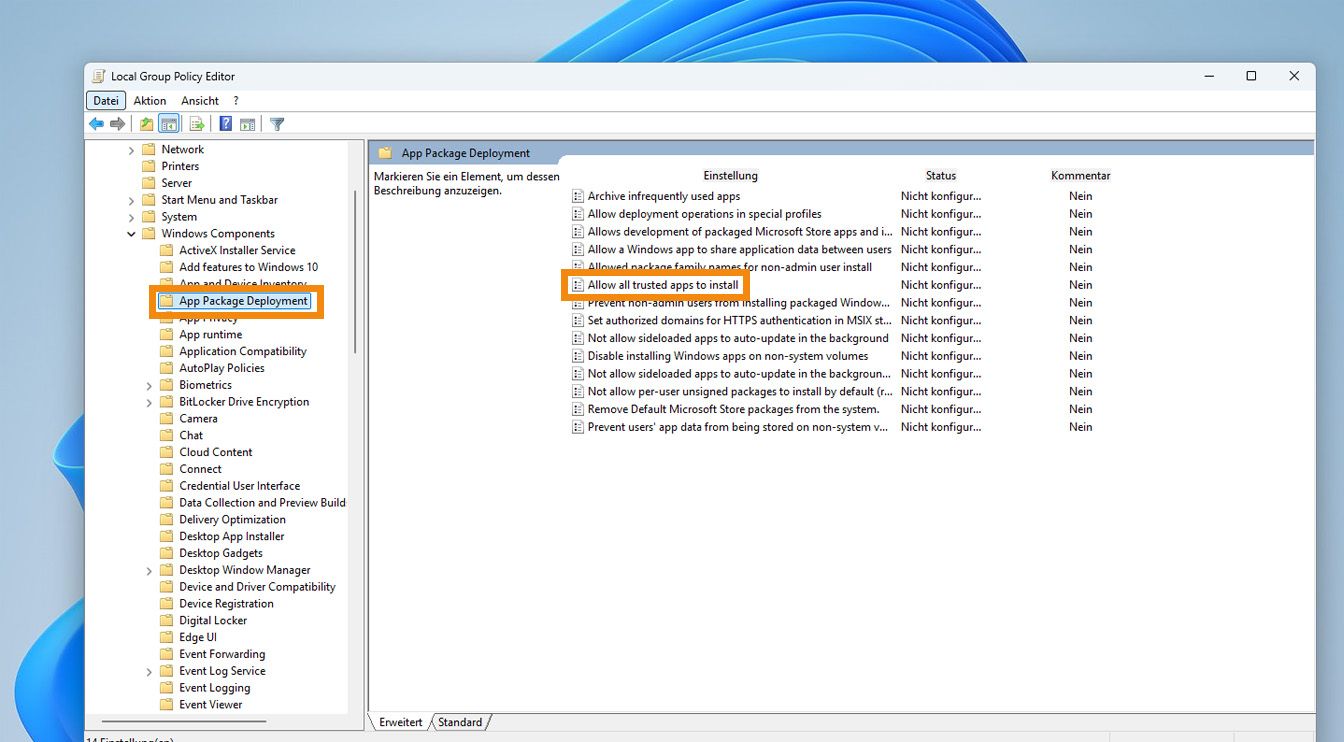Select the Device Registration folder

(x=226, y=603)
